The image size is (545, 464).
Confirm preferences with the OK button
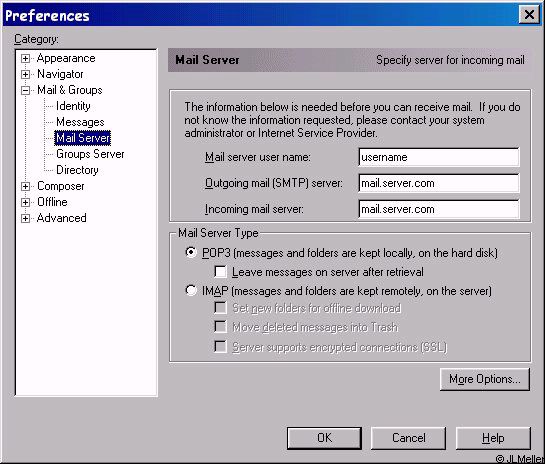coord(324,438)
